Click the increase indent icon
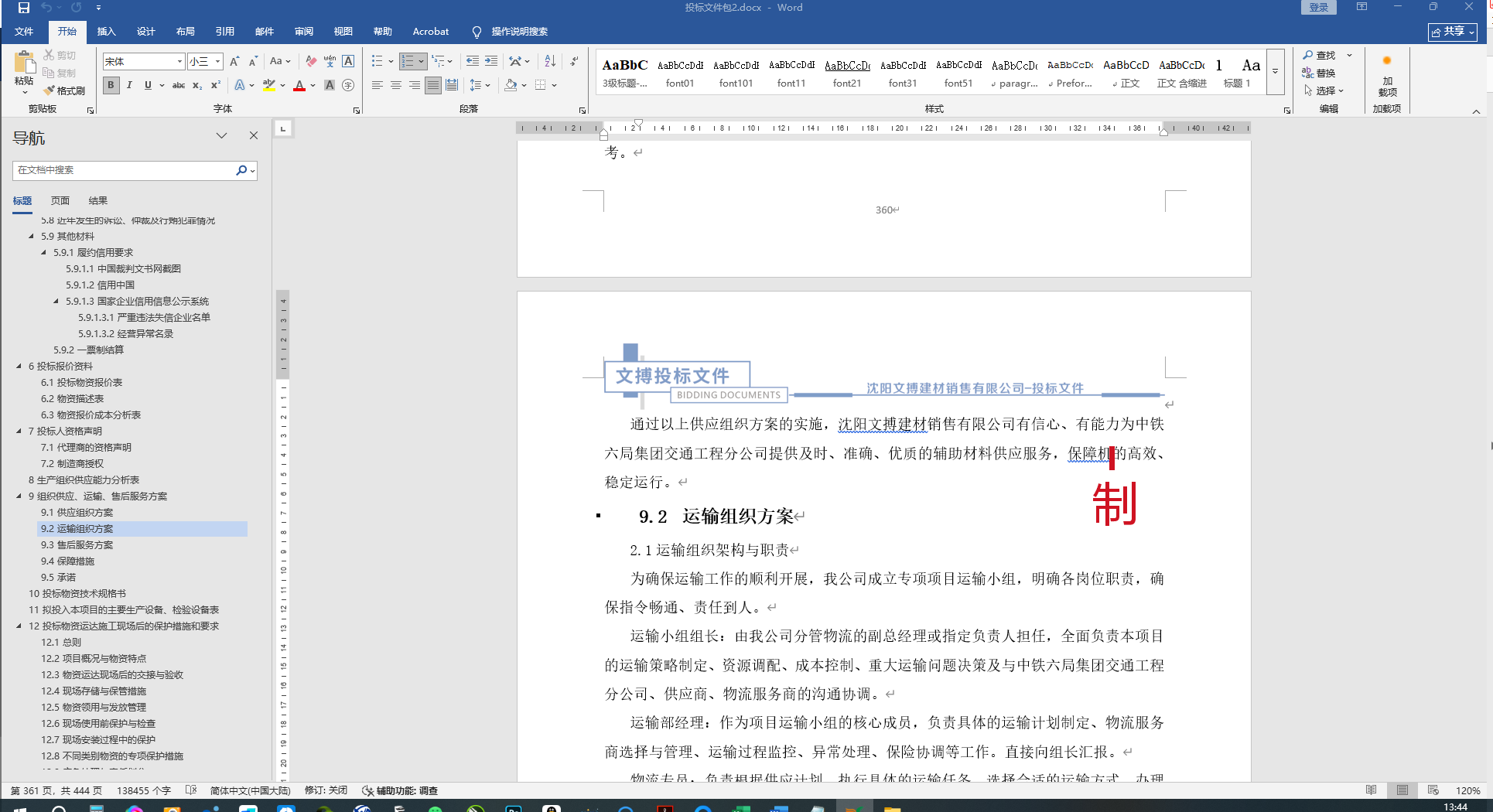 (x=491, y=61)
